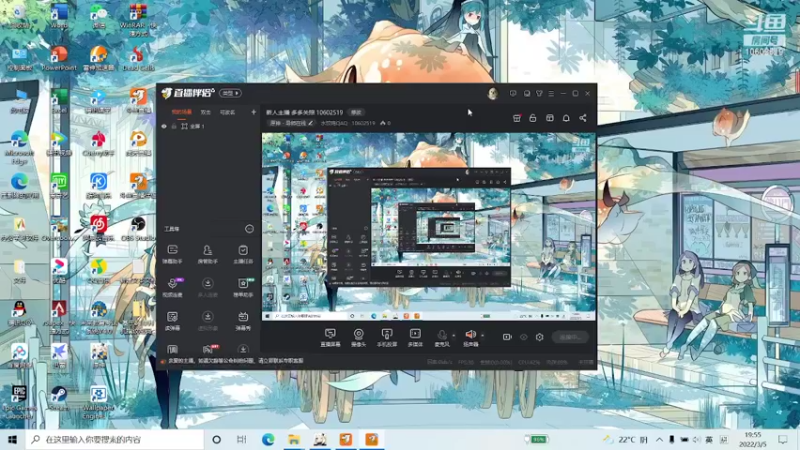
Task: Open notifications bell in the streaming app
Action: [x=566, y=118]
